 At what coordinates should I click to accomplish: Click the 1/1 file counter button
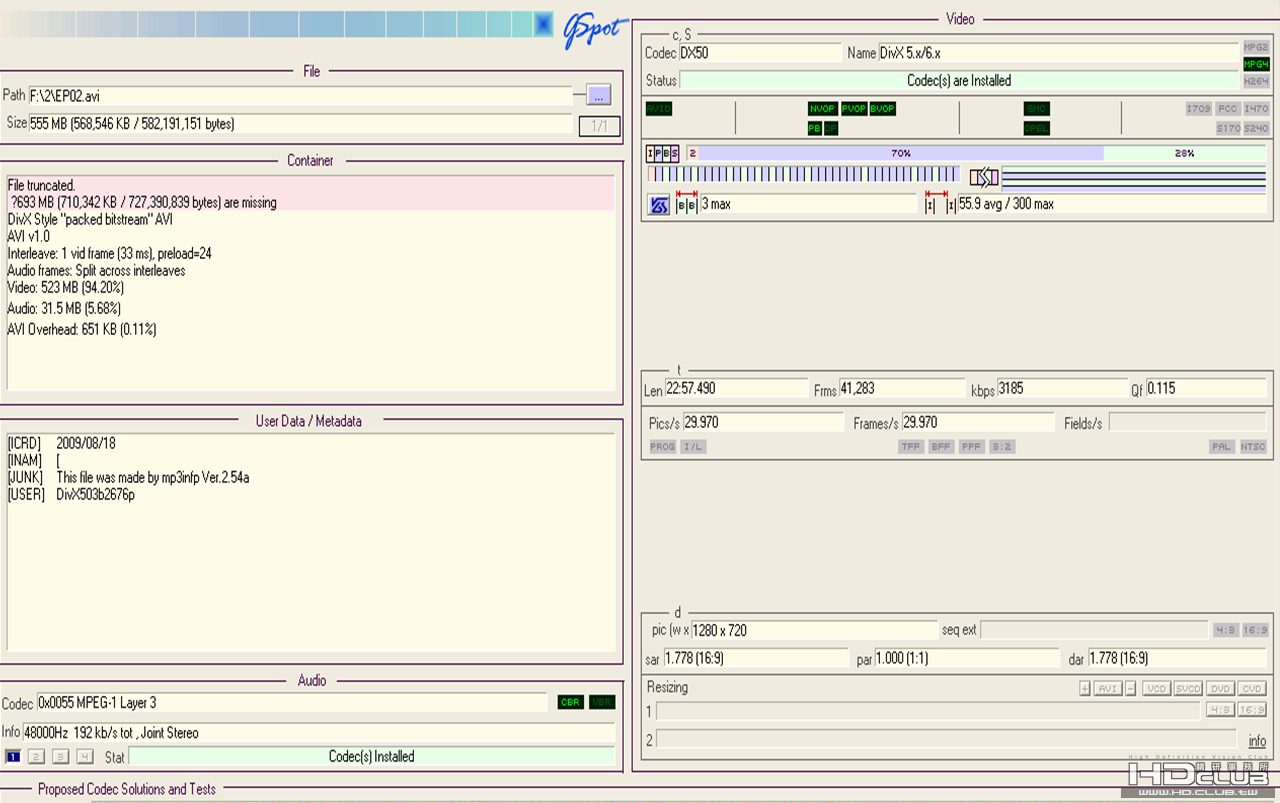coord(599,126)
